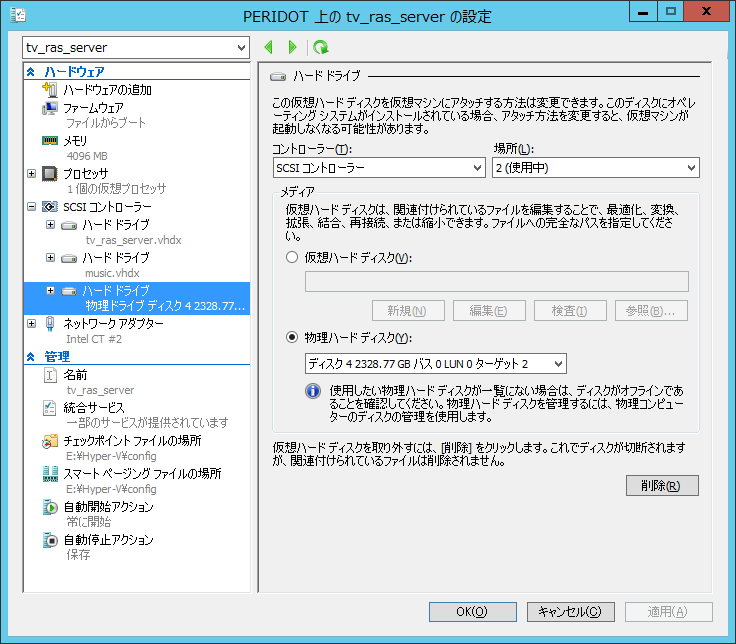Click the 'music.vhdx' file name text
This screenshot has height=644, width=736.
click(112, 273)
